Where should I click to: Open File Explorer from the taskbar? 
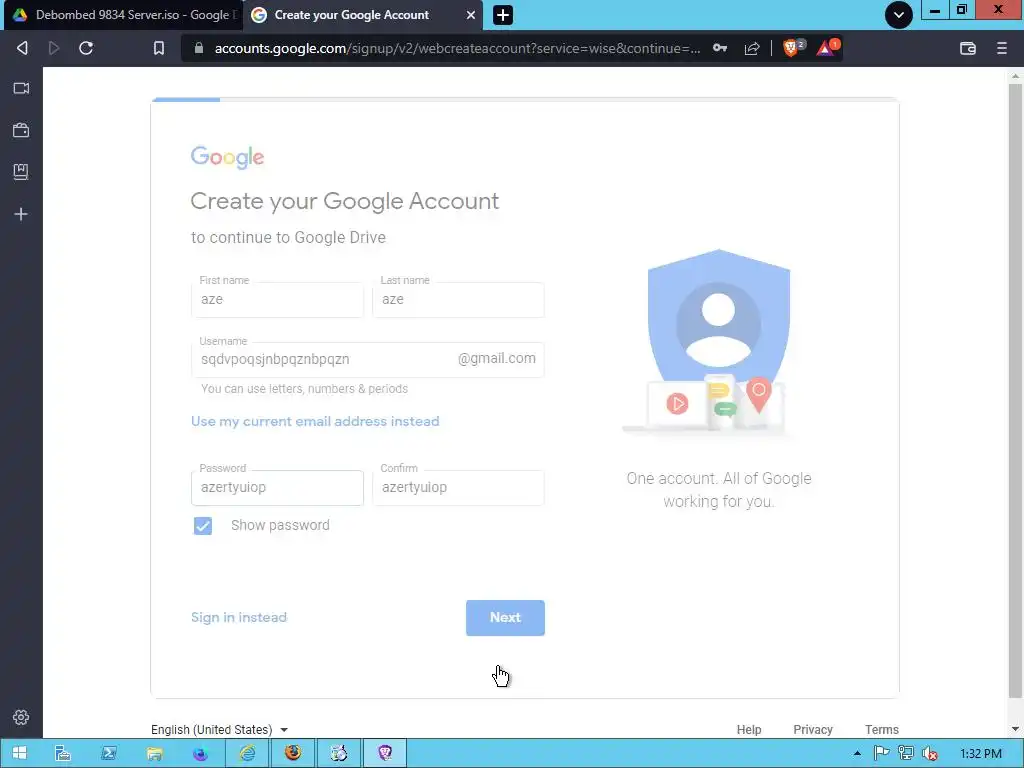tap(154, 754)
